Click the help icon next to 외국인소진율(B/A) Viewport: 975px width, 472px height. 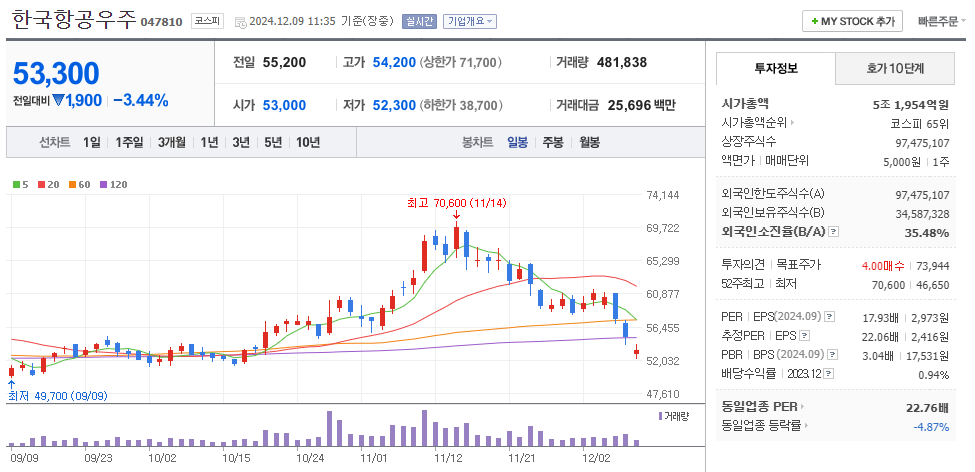pyautogui.click(x=834, y=232)
